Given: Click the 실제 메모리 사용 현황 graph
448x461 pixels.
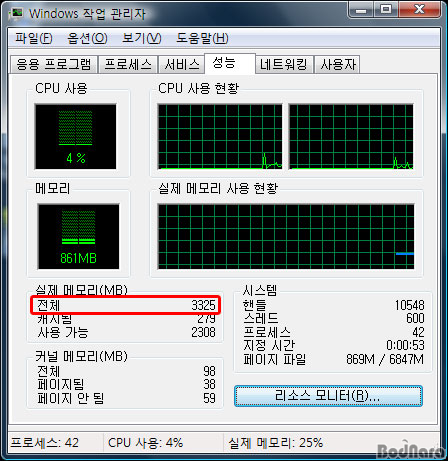Looking at the screenshot, I should pyautogui.click(x=286, y=236).
